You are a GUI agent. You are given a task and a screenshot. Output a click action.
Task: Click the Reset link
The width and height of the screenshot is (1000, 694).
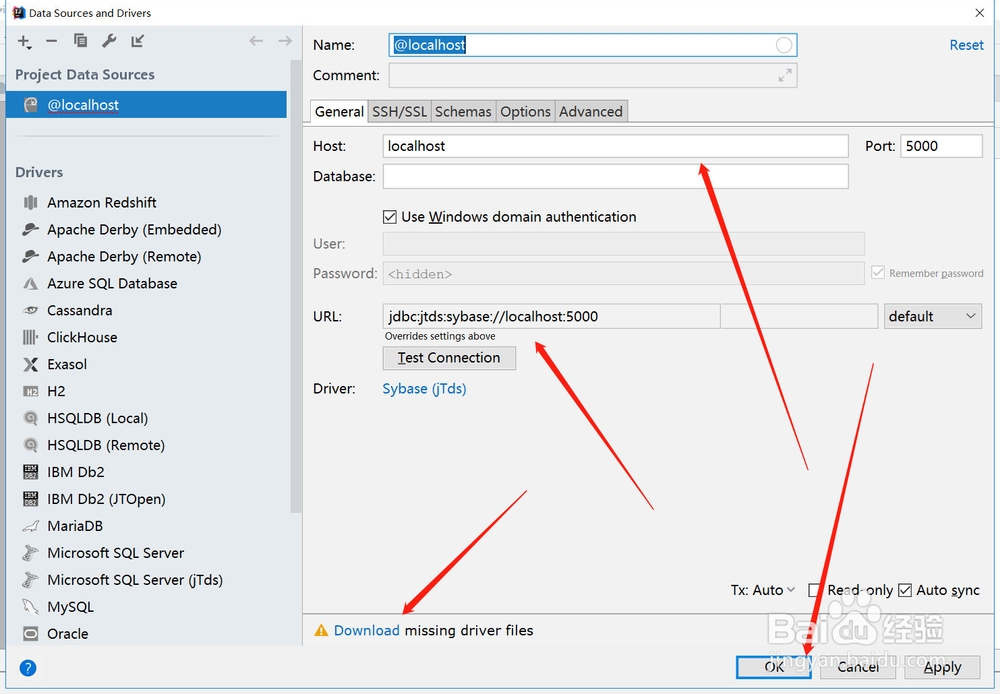(x=966, y=45)
